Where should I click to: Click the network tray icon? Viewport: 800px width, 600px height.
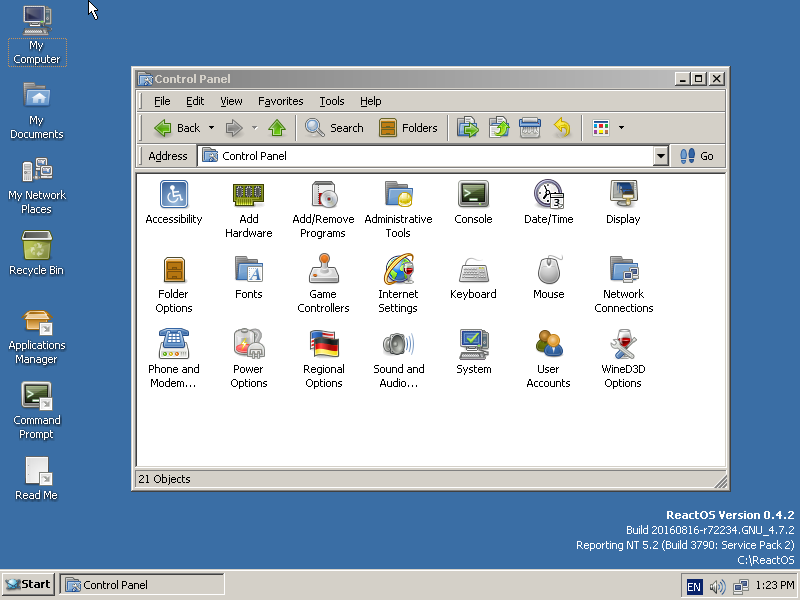point(741,587)
